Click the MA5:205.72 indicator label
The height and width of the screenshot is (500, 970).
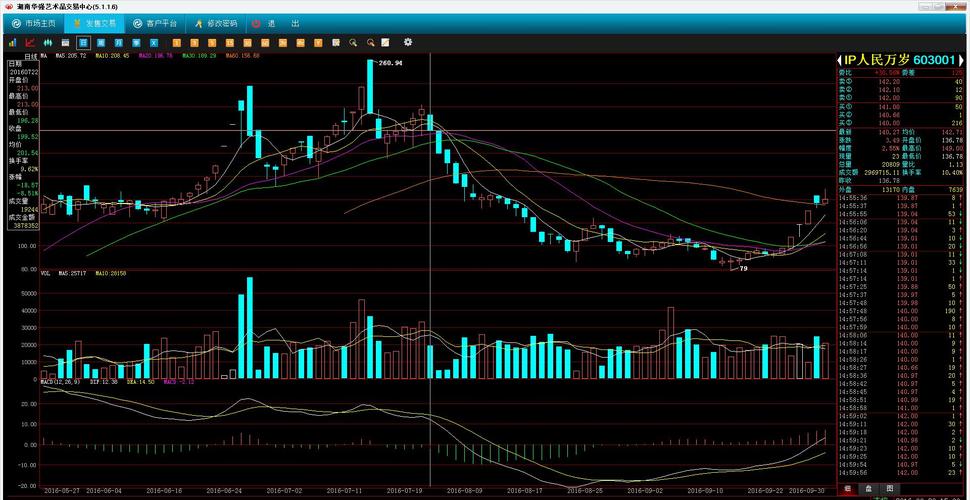pyautogui.click(x=71, y=56)
